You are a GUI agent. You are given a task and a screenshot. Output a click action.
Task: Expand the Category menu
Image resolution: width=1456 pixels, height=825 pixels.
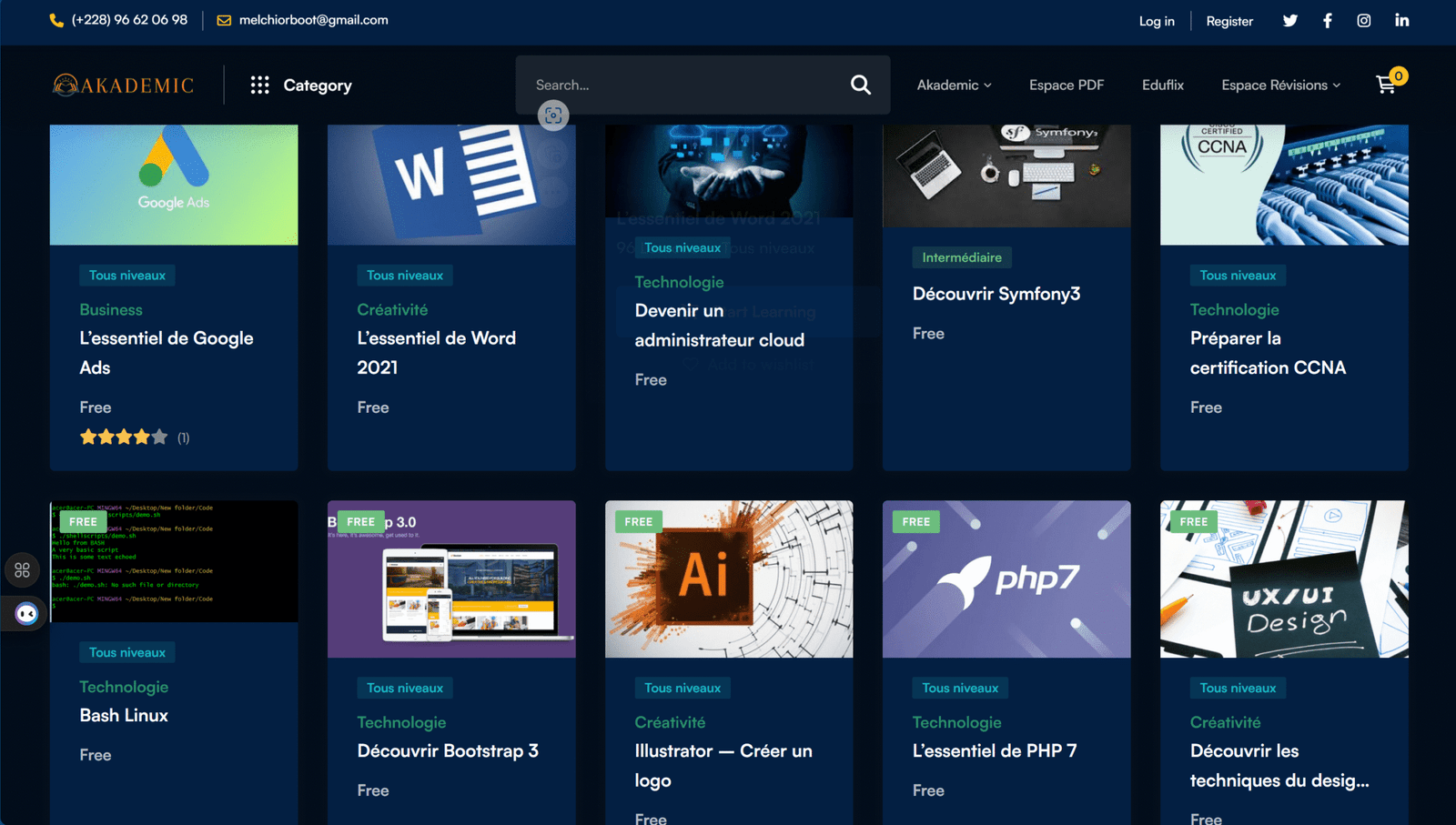[x=317, y=85]
